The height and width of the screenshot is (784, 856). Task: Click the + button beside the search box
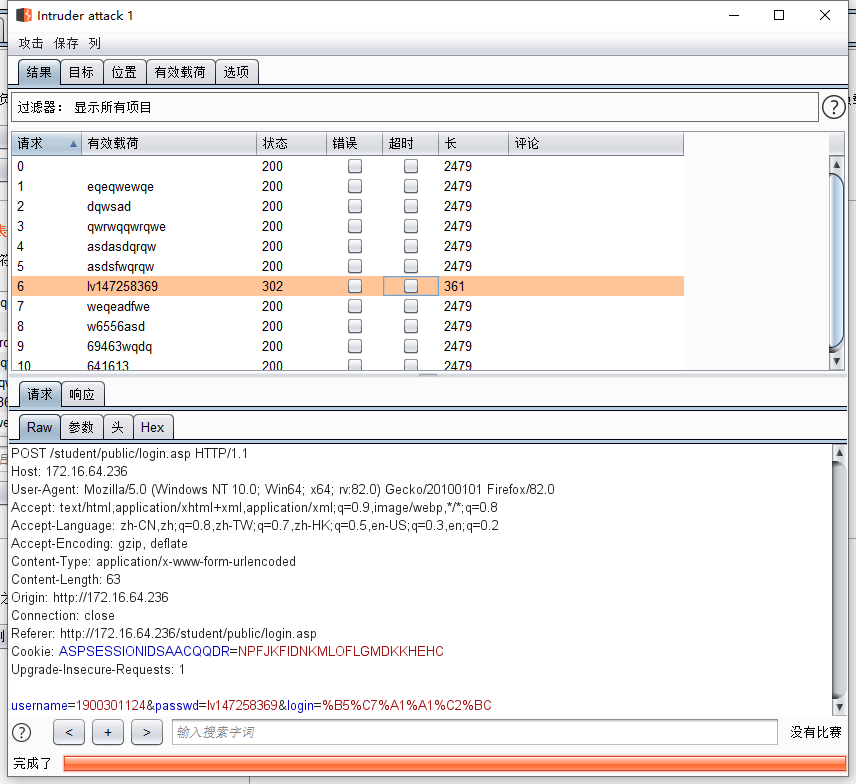108,732
